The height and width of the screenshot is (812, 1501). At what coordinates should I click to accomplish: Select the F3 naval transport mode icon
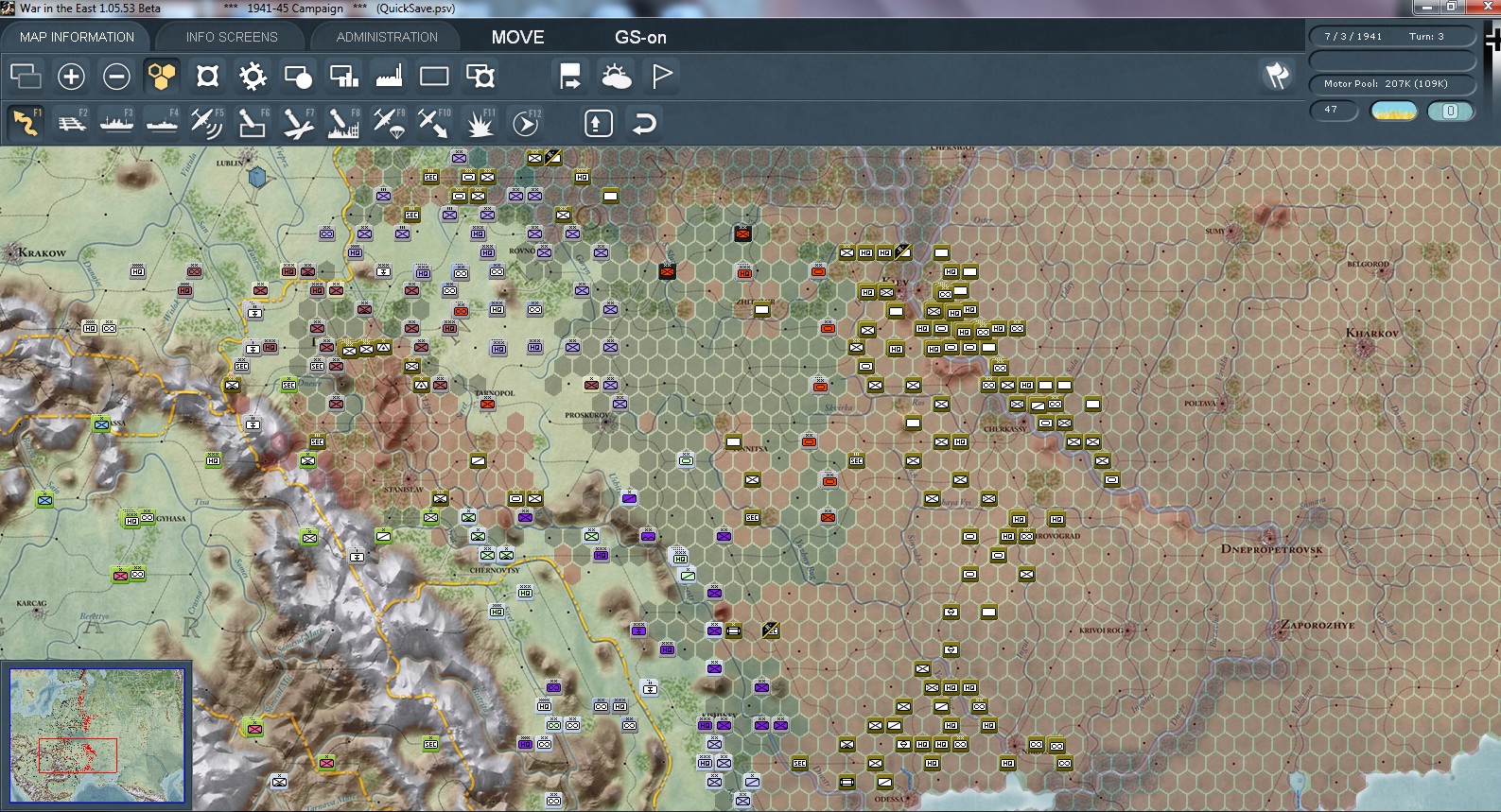tap(116, 123)
